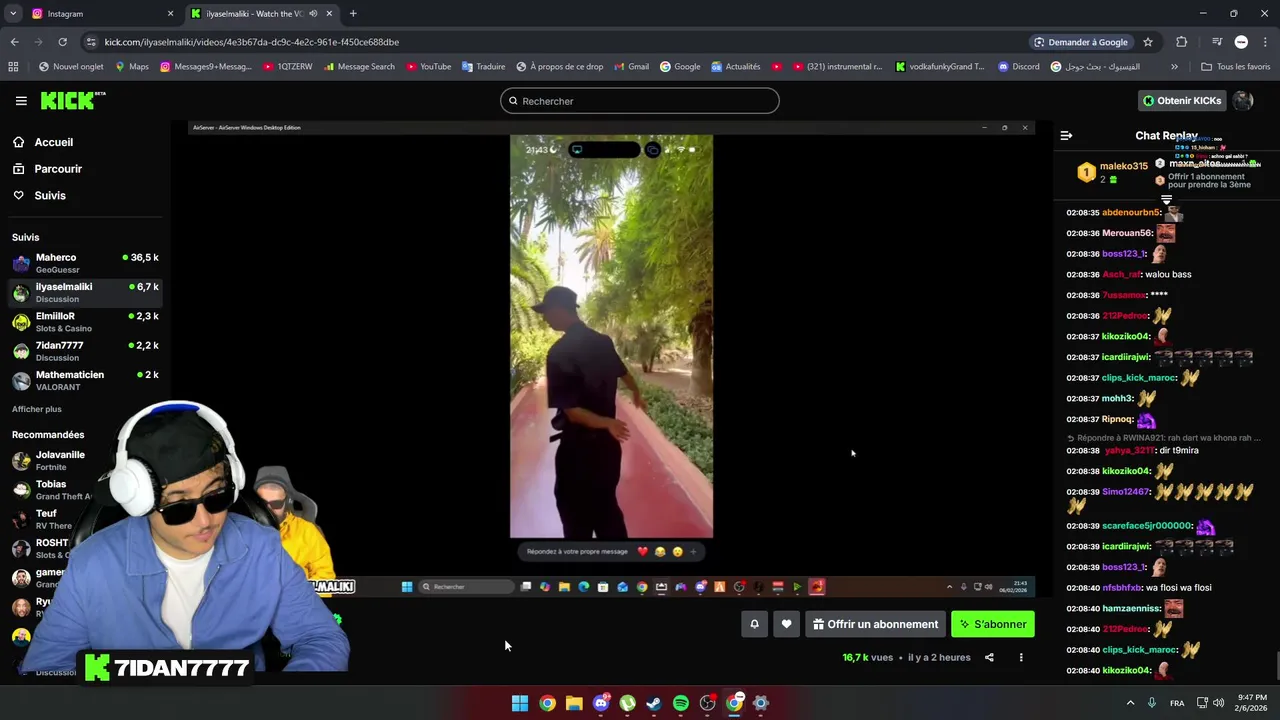This screenshot has height=720, width=1280.
Task: Bookmark this page with the star
Action: click(1148, 42)
